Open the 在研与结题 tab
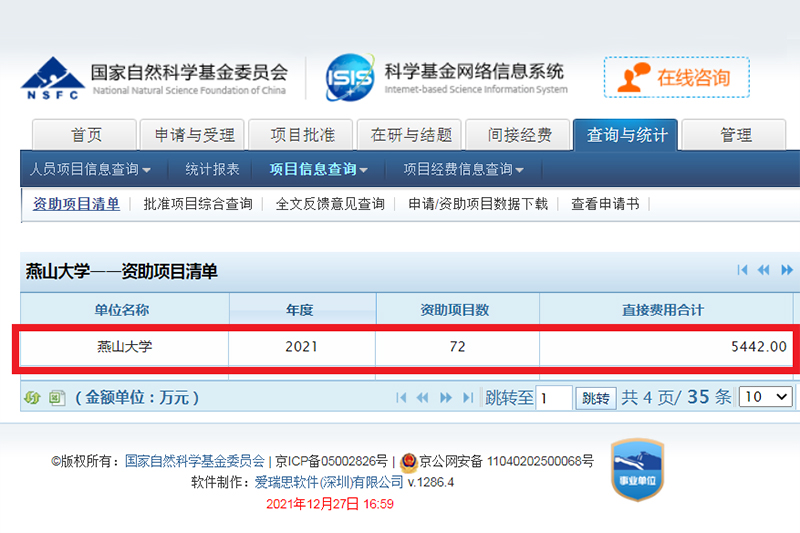The width and height of the screenshot is (800, 533). pyautogui.click(x=411, y=135)
